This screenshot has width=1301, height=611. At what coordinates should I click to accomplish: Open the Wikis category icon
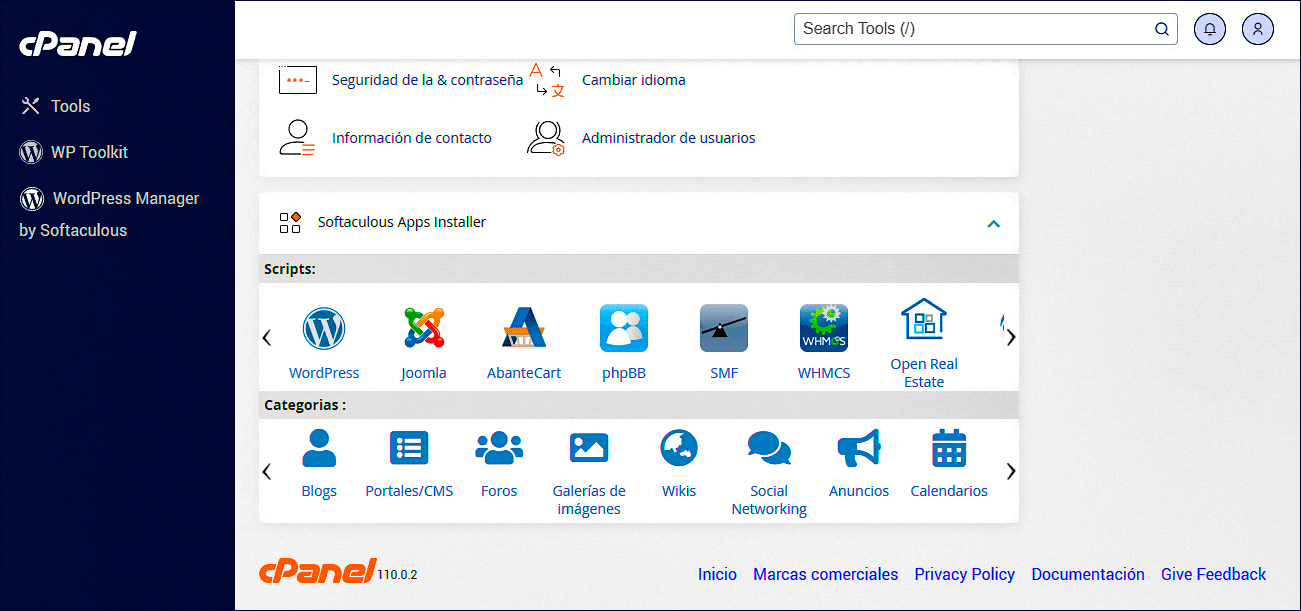pyautogui.click(x=678, y=447)
